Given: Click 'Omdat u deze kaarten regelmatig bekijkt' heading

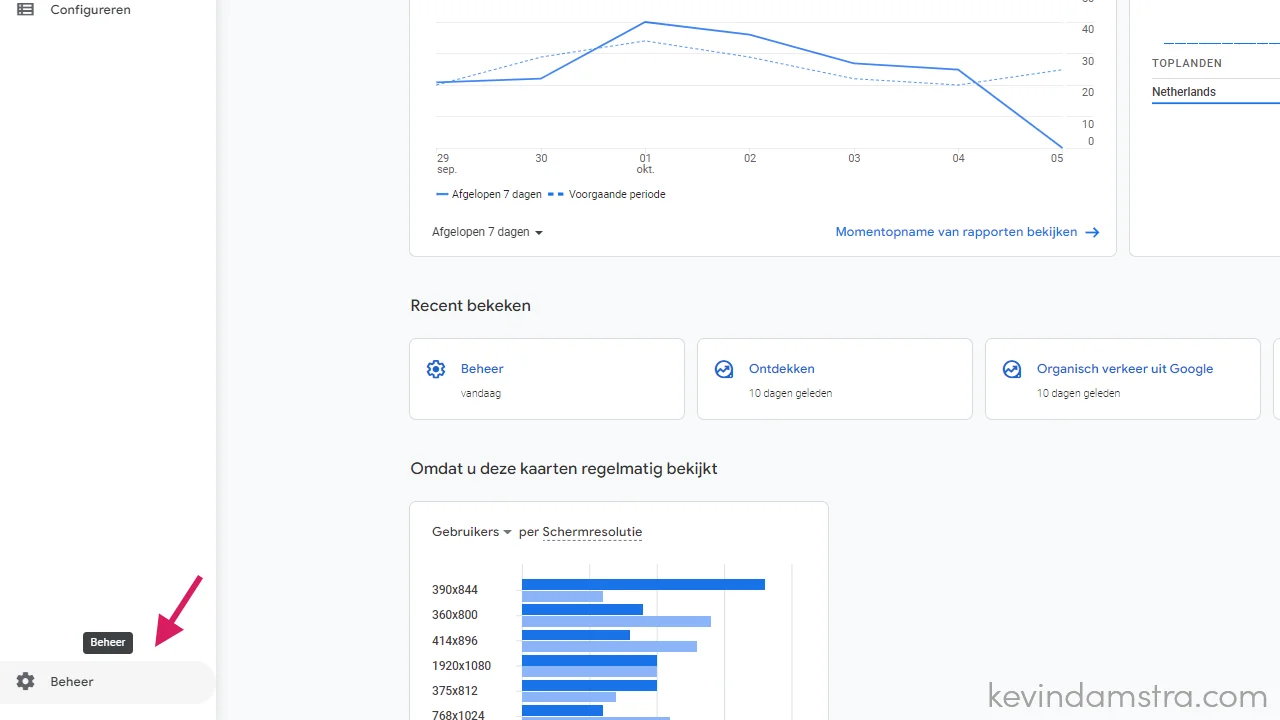Looking at the screenshot, I should (564, 469).
